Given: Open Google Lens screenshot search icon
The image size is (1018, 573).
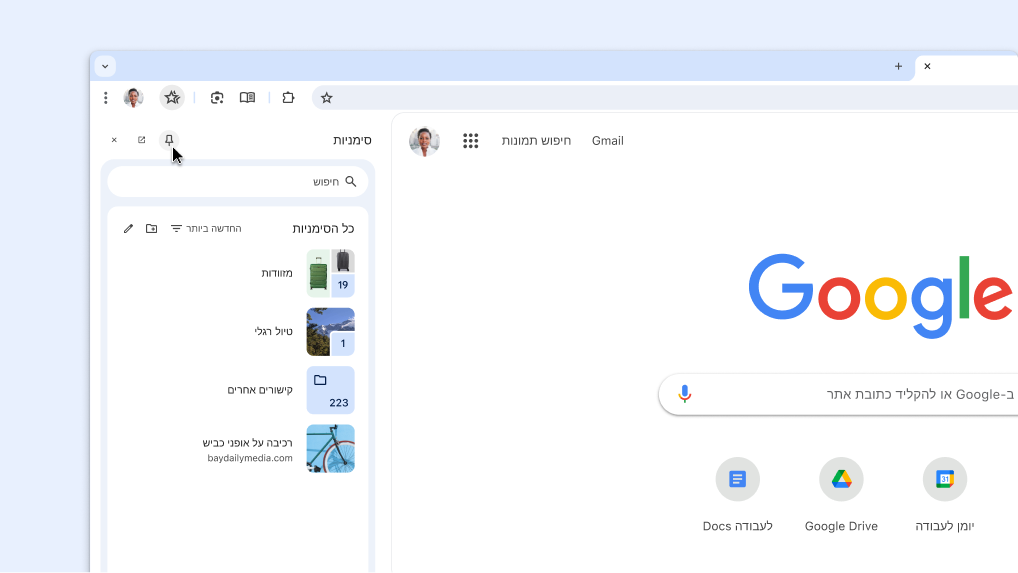Looking at the screenshot, I should tap(217, 98).
